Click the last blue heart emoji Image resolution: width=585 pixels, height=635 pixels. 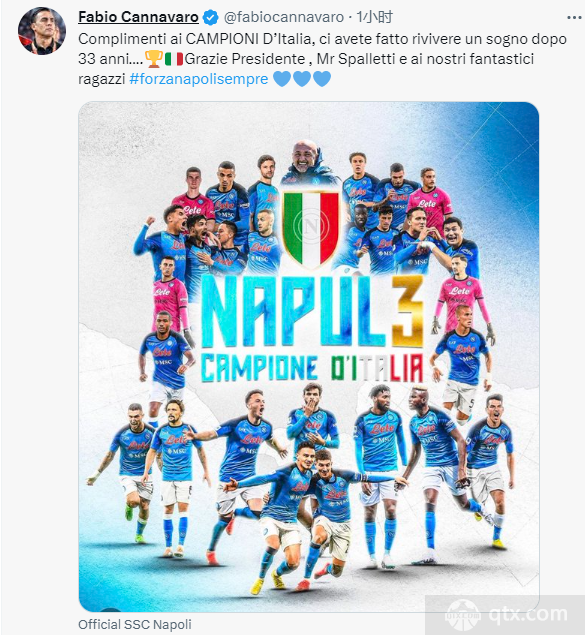pyautogui.click(x=322, y=79)
